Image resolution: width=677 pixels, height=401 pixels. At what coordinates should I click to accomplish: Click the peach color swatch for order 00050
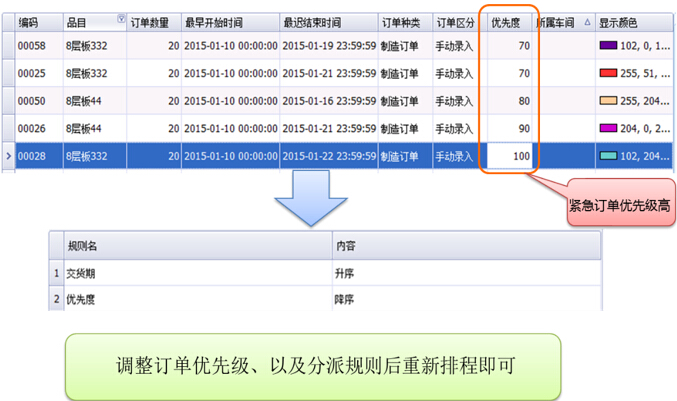coord(607,101)
